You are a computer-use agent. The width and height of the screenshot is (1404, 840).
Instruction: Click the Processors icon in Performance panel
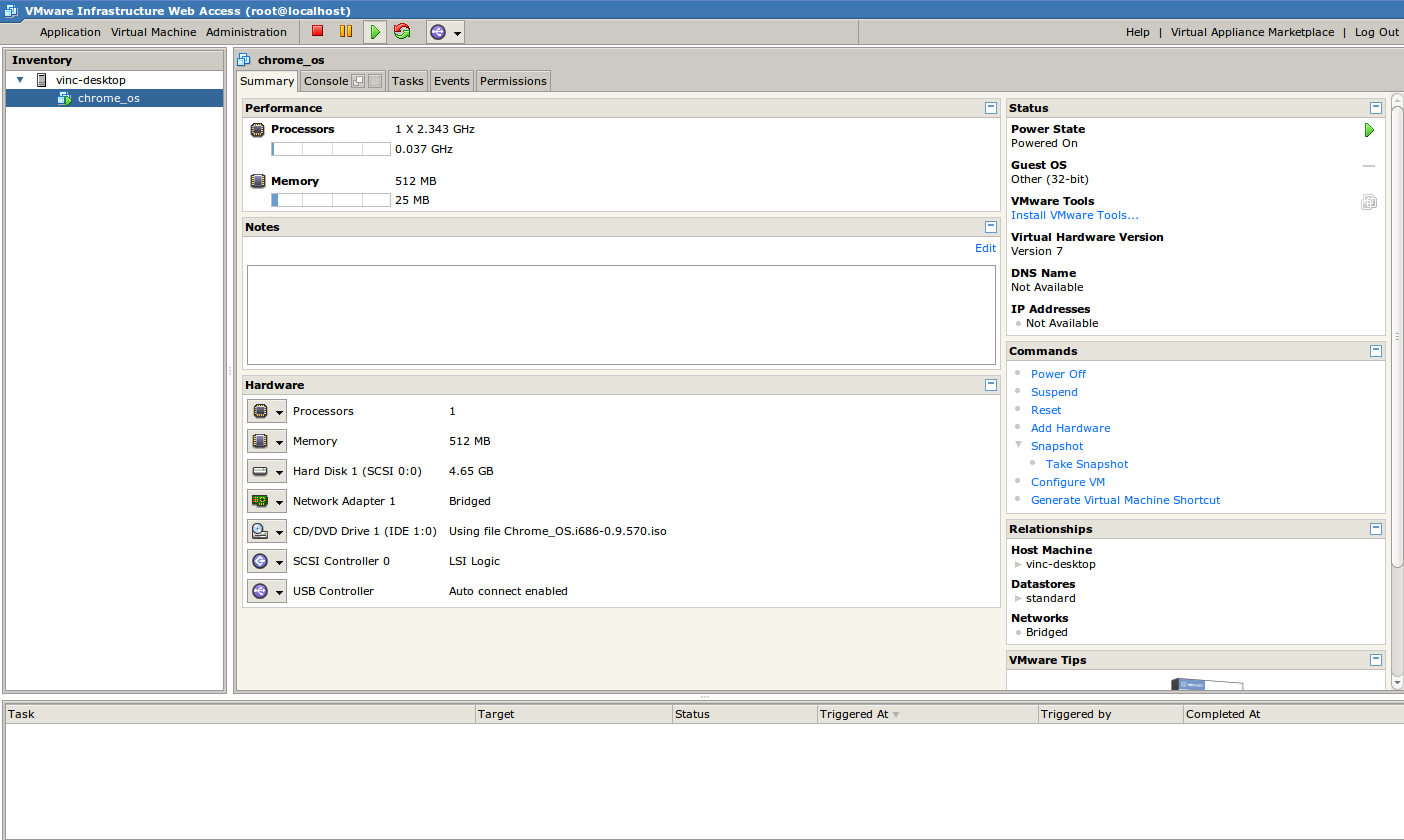click(x=257, y=130)
